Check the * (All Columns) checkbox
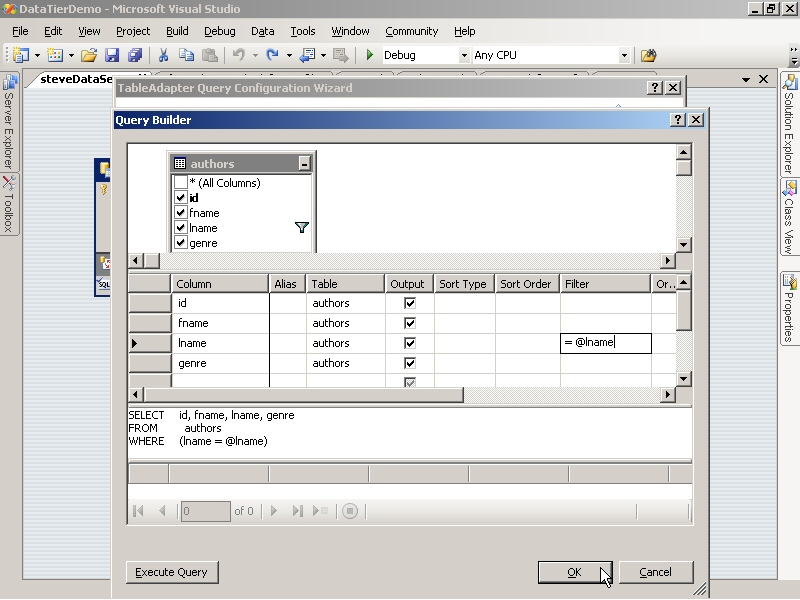The width and height of the screenshot is (800, 600). coord(181,182)
